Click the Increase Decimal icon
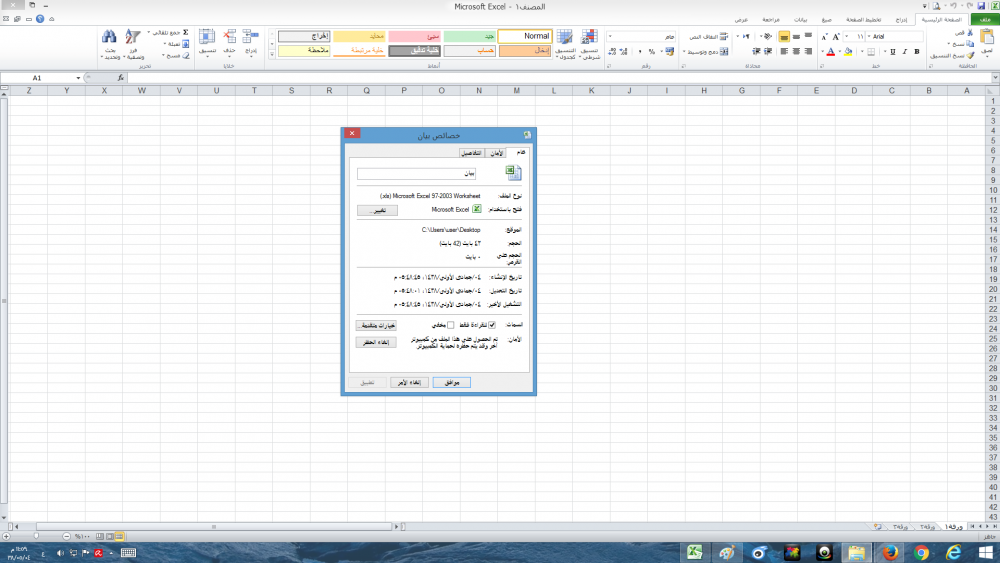Screen dimensions: 1000x563 coord(623,52)
